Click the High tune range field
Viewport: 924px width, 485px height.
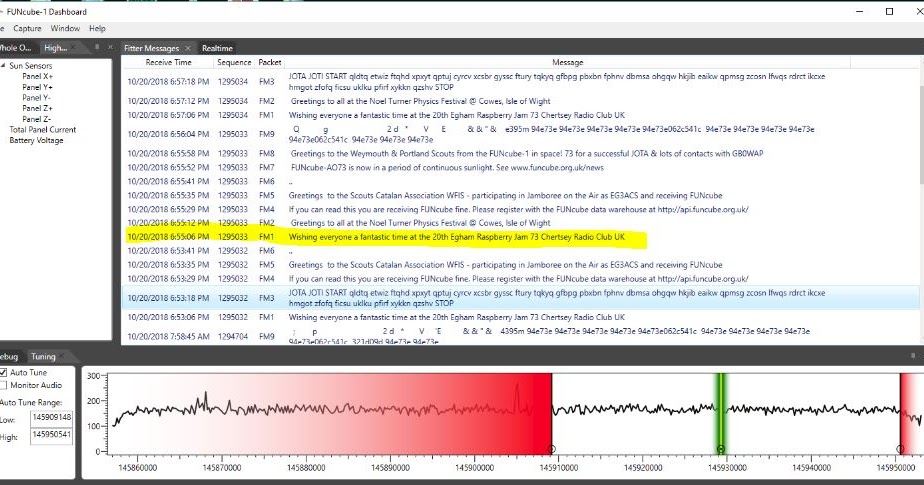tap(51, 435)
